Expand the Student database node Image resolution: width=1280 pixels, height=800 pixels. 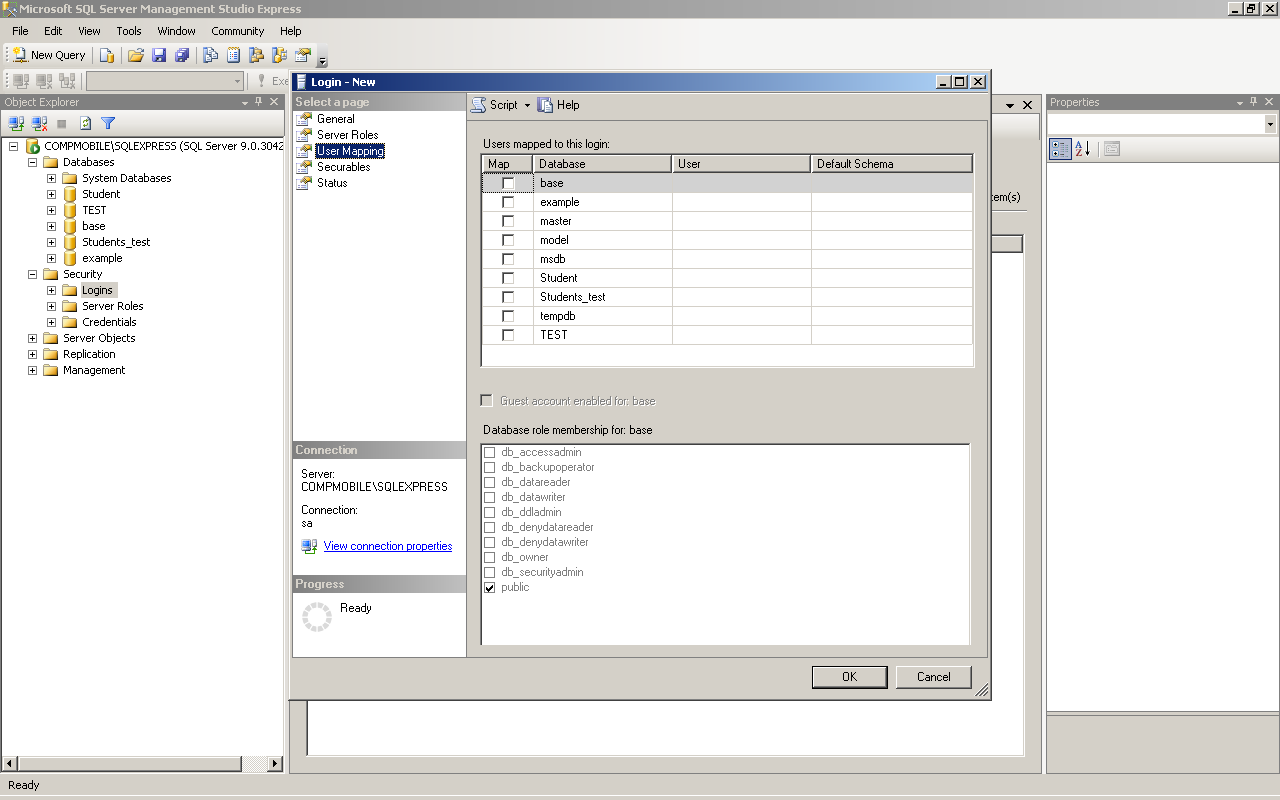[x=51, y=194]
